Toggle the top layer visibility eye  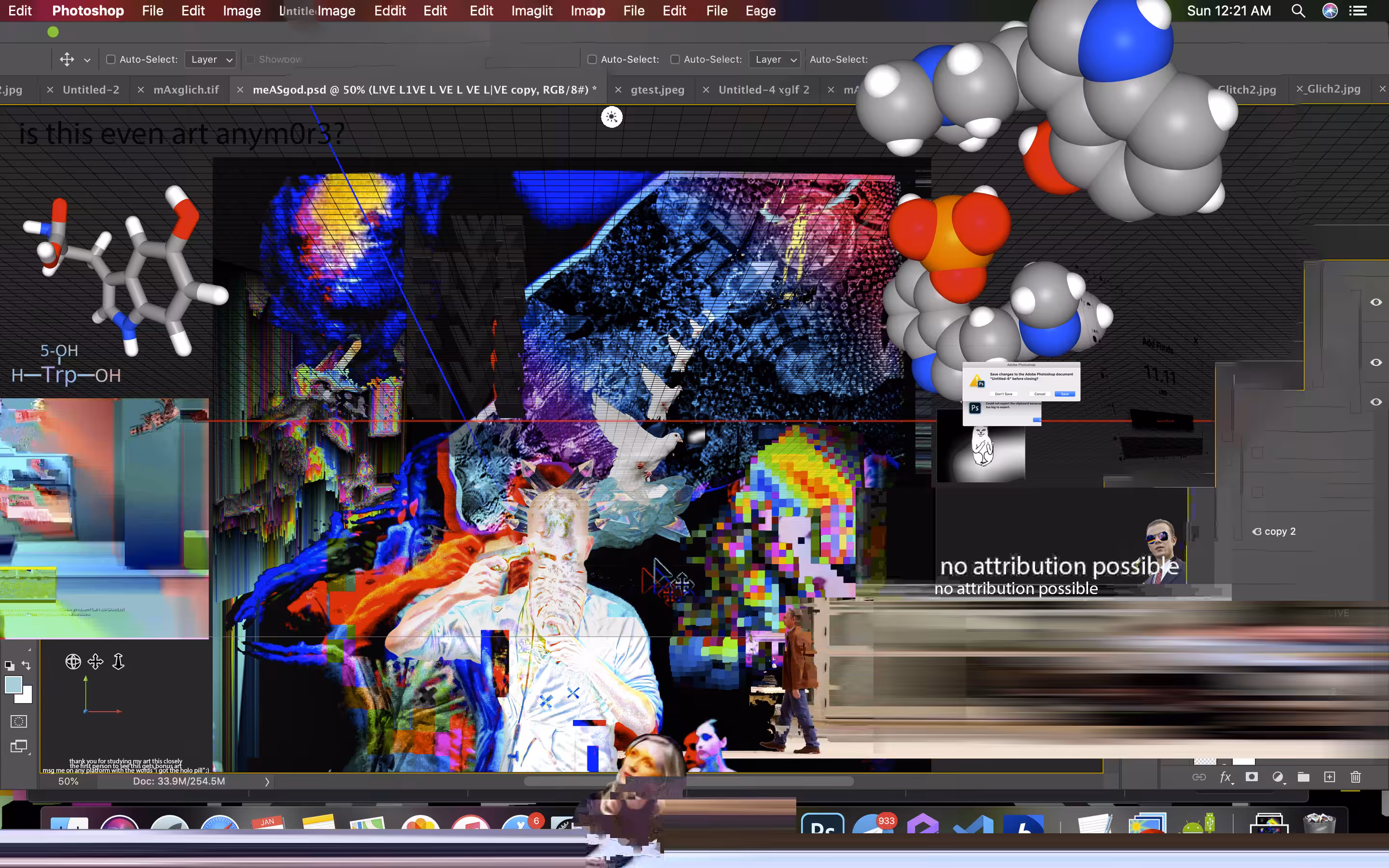(x=1376, y=302)
